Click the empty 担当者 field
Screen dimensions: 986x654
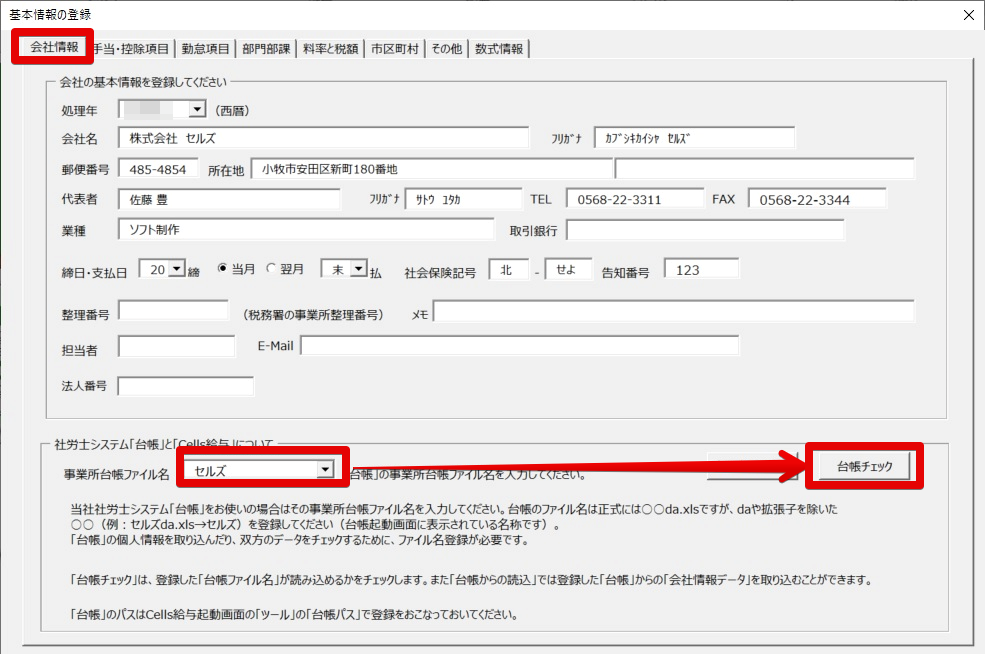[x=177, y=346]
